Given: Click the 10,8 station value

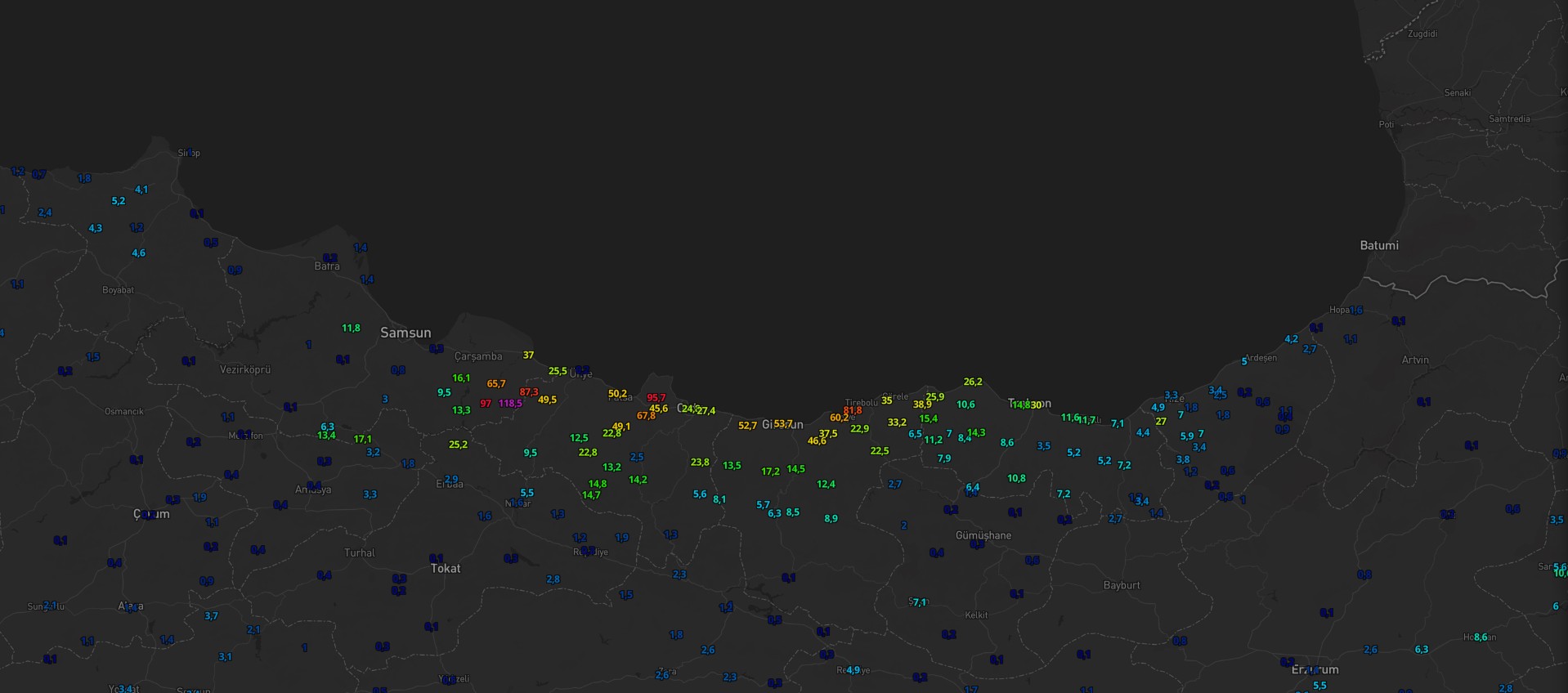Looking at the screenshot, I should 1016,479.
